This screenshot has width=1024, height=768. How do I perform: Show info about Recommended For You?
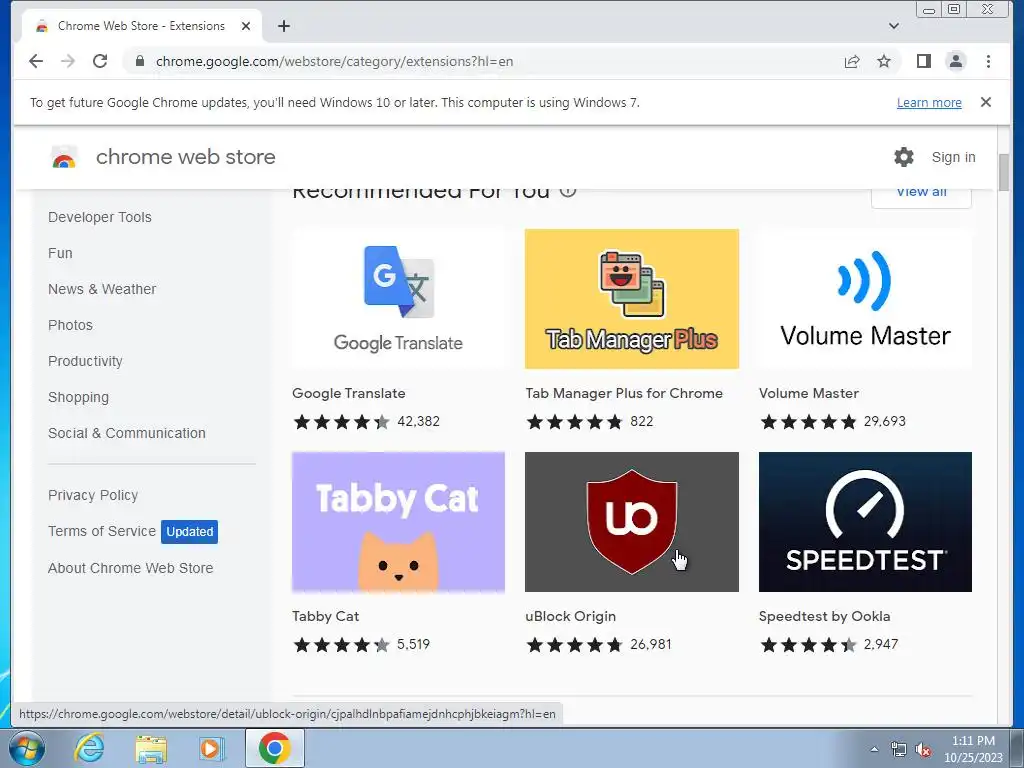[568, 191]
